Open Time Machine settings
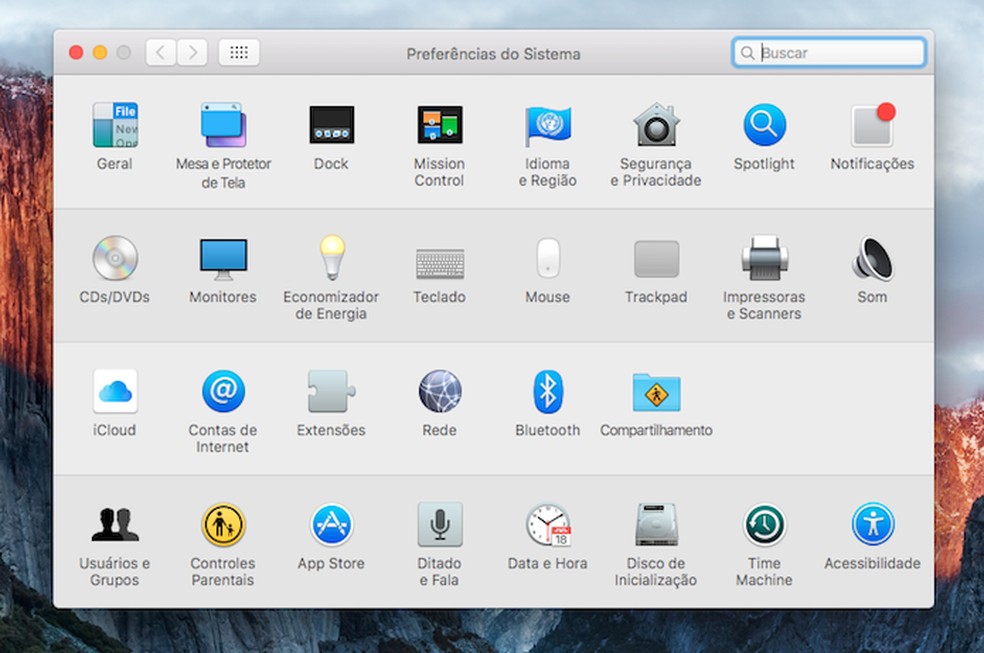Viewport: 984px width, 653px height. 764,525
